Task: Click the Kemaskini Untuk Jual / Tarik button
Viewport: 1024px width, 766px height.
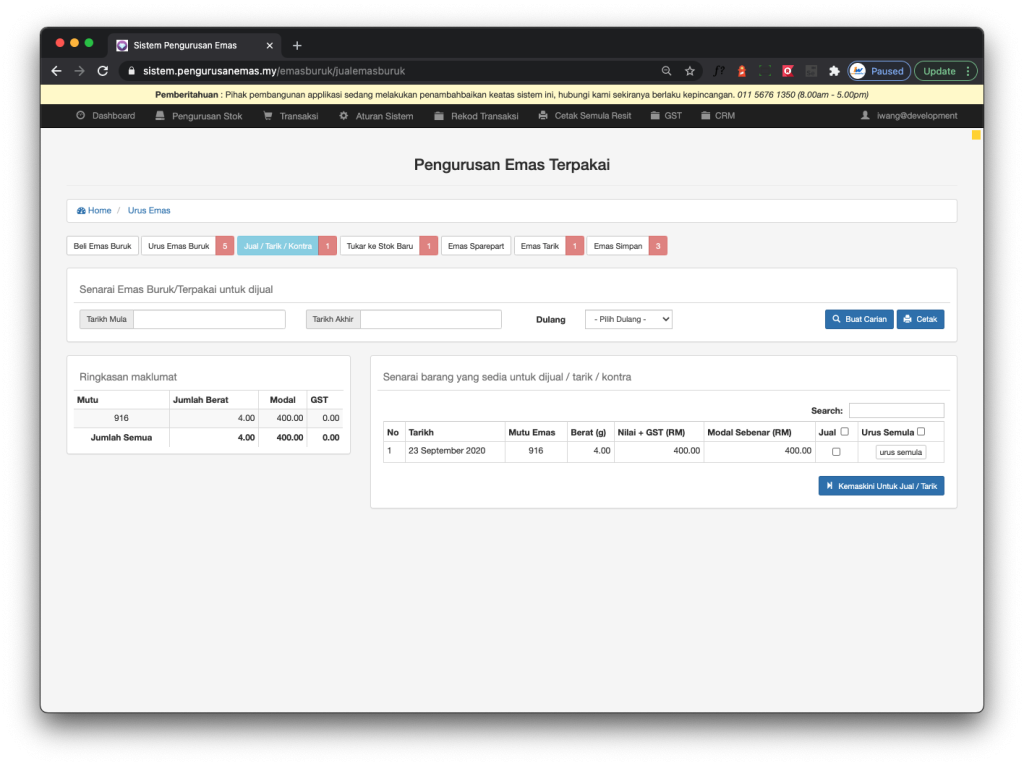Action: 881,486
